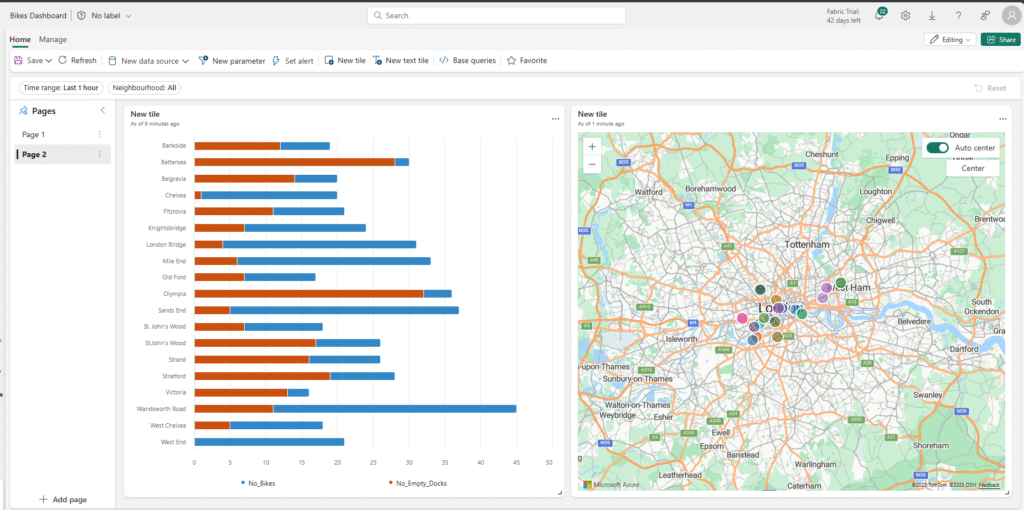Switch to the Manage tab
Viewport: 1024px width, 510px height.
(53, 39)
